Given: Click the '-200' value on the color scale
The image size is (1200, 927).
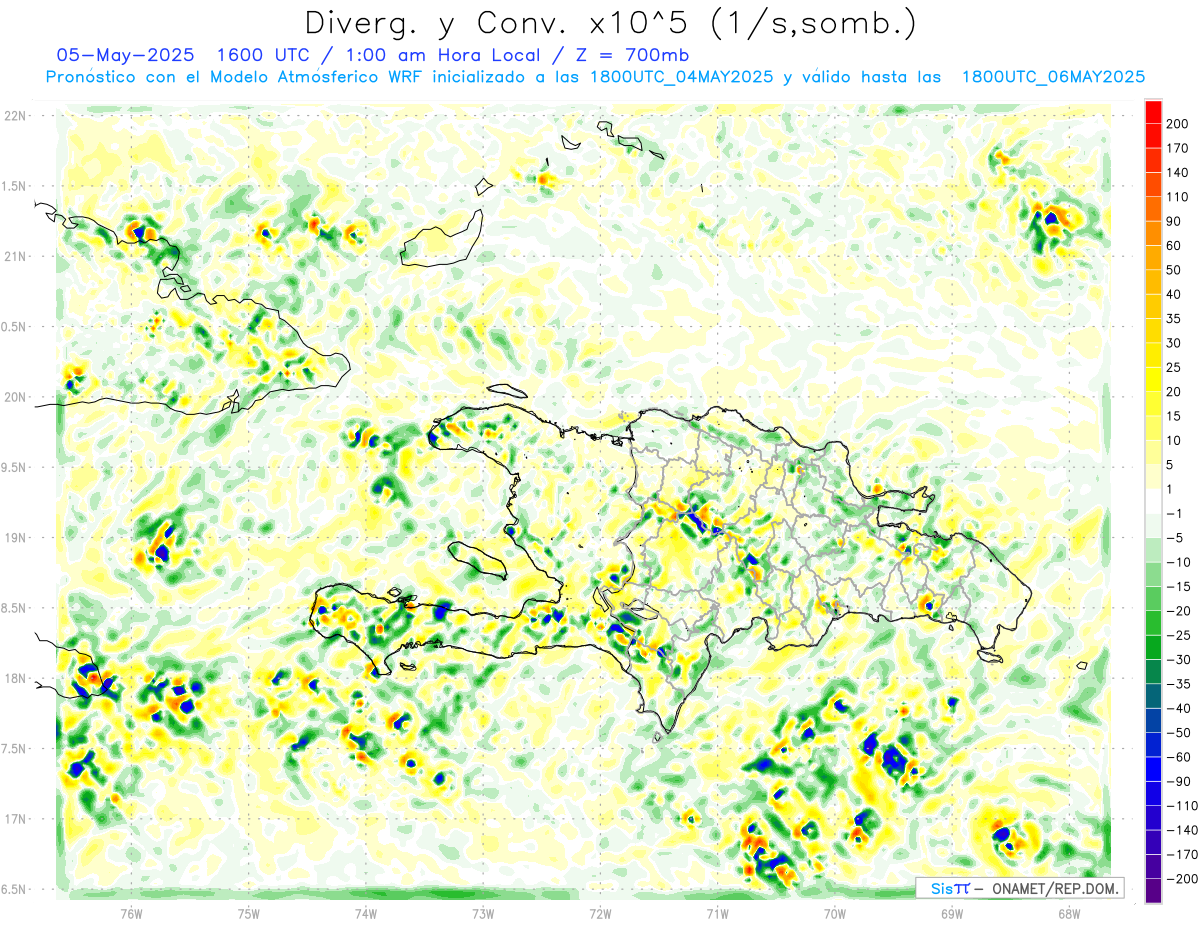Looking at the screenshot, I should pos(1181,879).
